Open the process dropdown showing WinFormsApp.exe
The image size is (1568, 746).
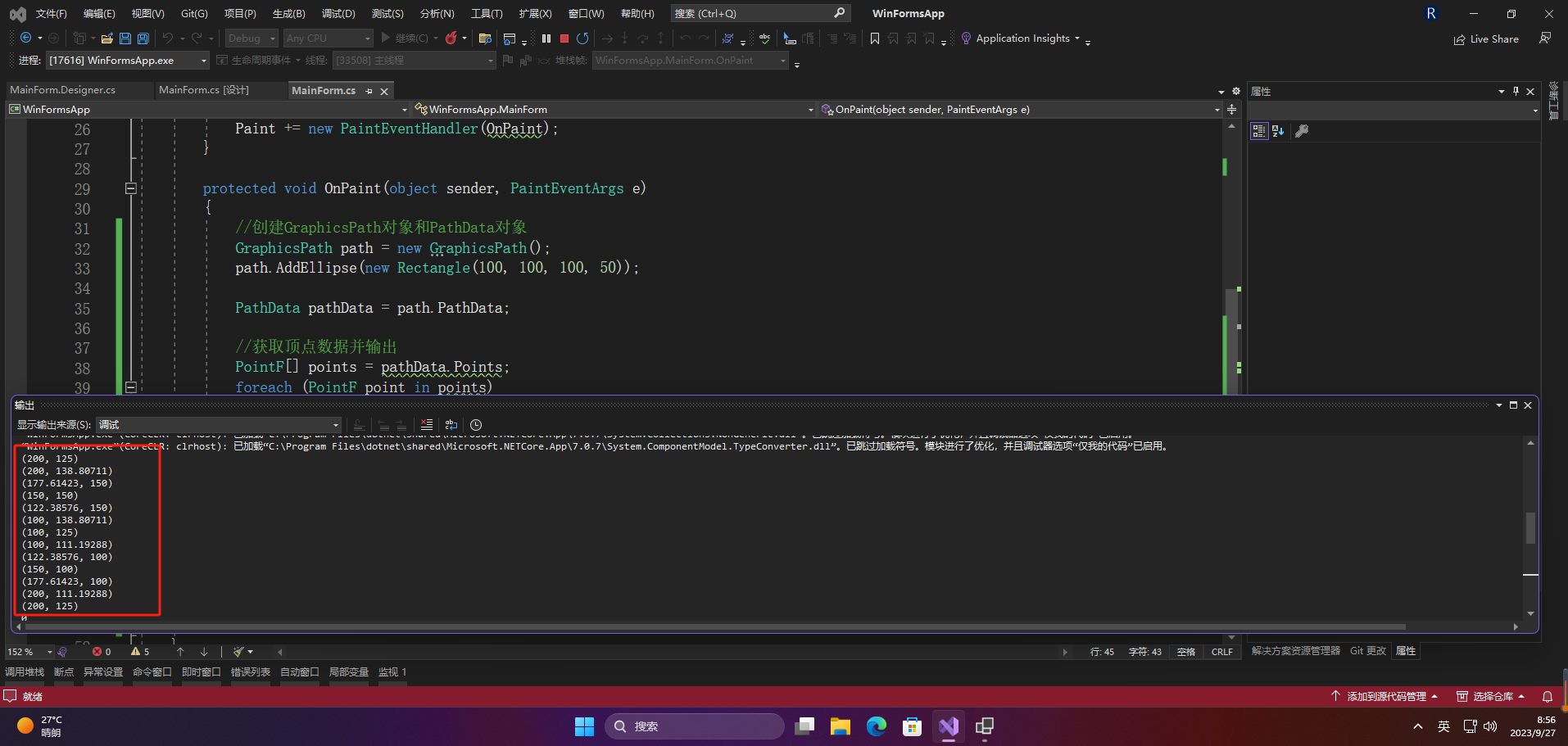pos(128,60)
